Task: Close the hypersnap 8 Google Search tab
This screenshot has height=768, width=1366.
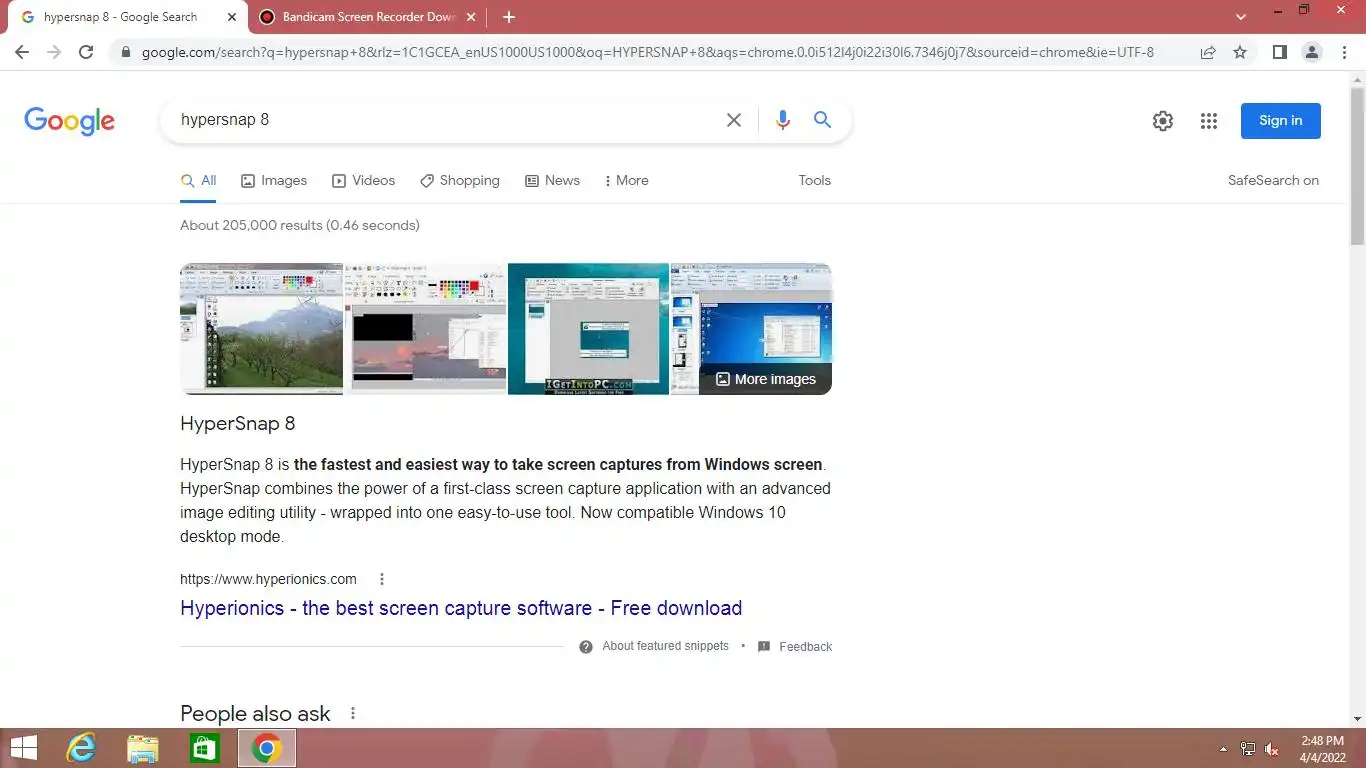Action: point(231,17)
